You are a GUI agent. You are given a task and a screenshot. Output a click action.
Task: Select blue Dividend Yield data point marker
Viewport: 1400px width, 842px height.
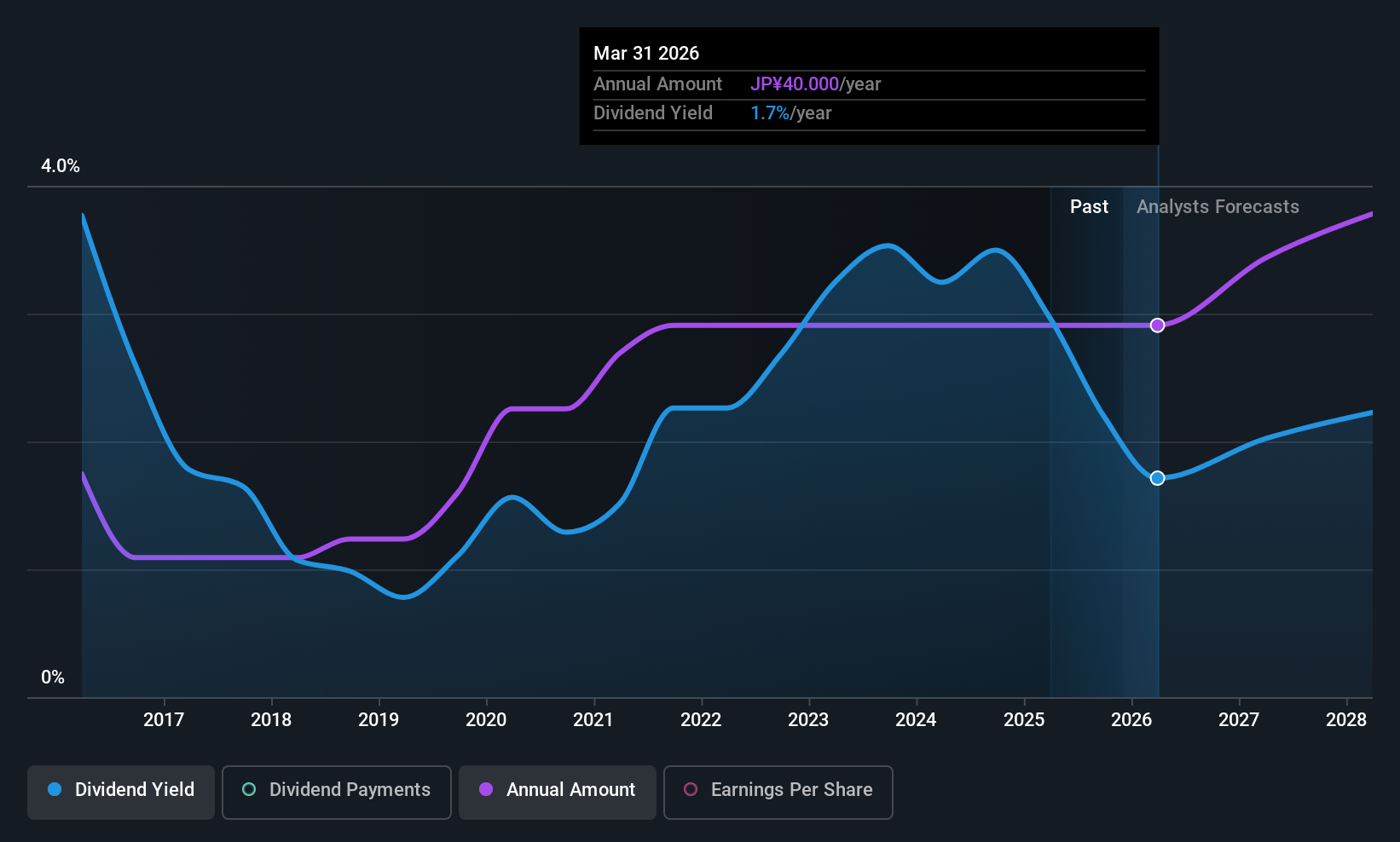click(1157, 478)
